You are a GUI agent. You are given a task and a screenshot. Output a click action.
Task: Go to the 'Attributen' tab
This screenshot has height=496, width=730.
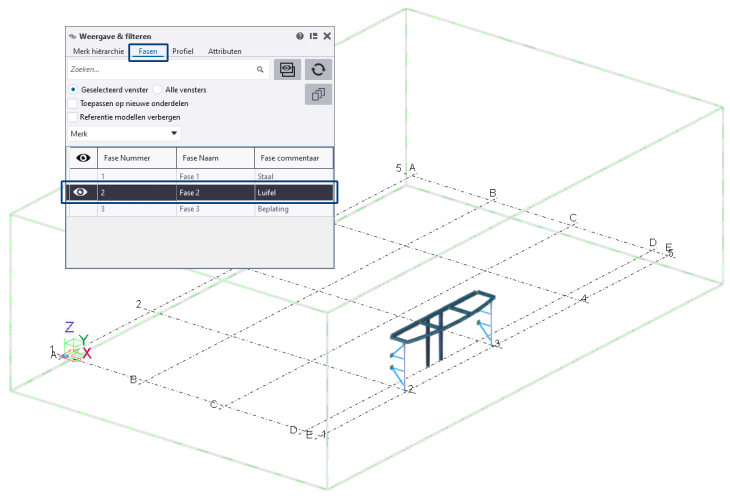coord(224,51)
